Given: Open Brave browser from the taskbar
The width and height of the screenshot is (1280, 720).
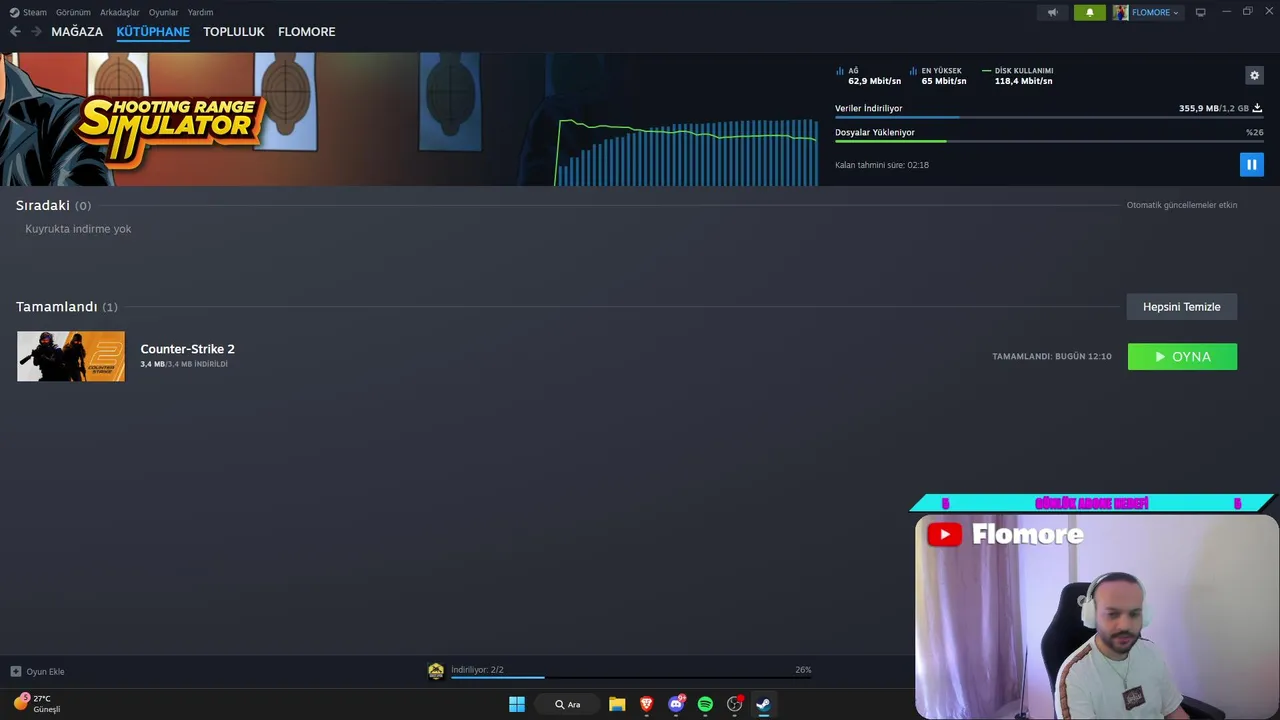Looking at the screenshot, I should 647,704.
